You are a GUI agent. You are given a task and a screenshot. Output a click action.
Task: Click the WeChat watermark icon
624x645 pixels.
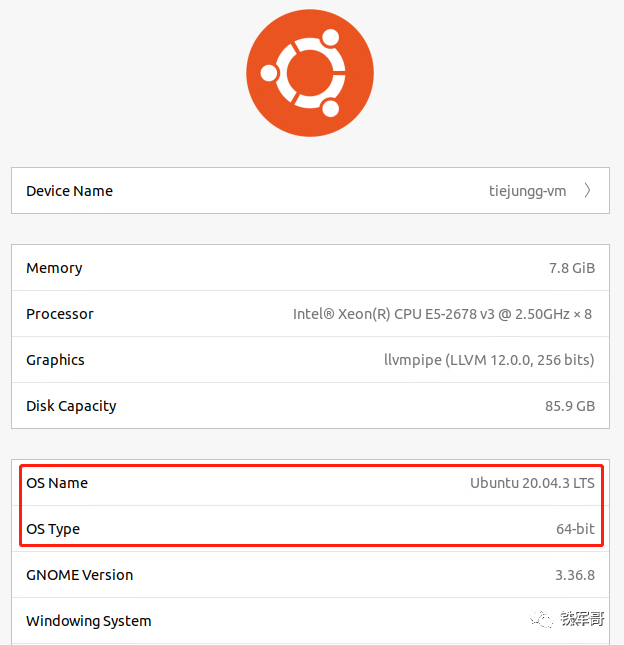click(x=541, y=619)
